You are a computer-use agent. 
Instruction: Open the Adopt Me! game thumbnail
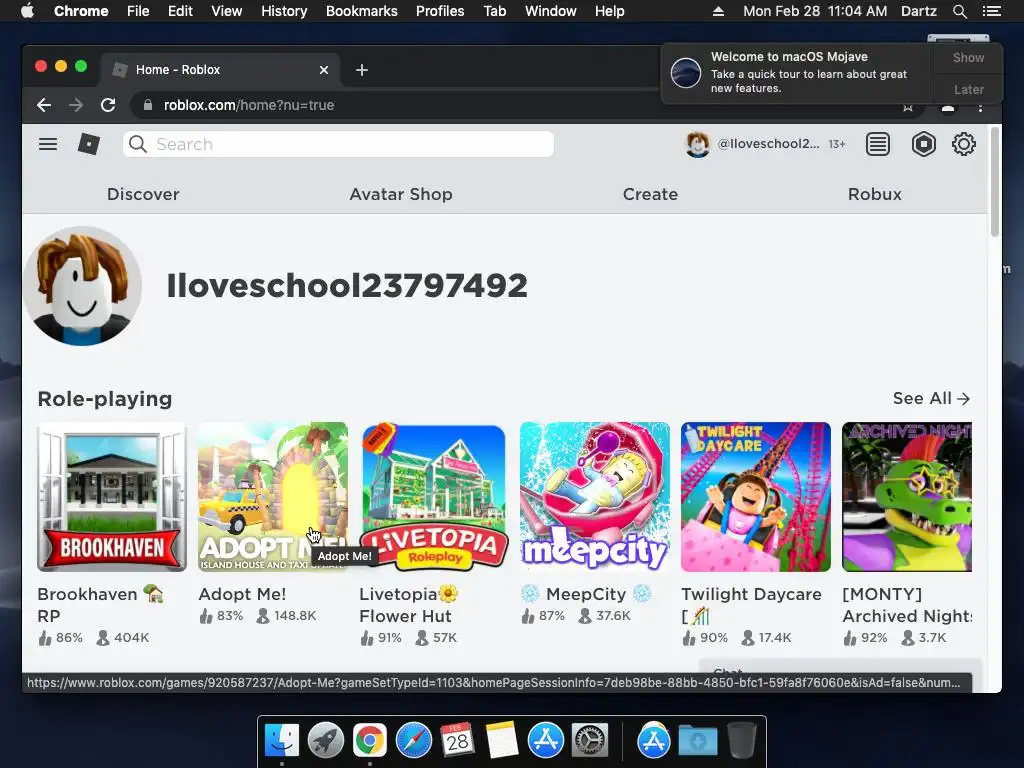[273, 497]
